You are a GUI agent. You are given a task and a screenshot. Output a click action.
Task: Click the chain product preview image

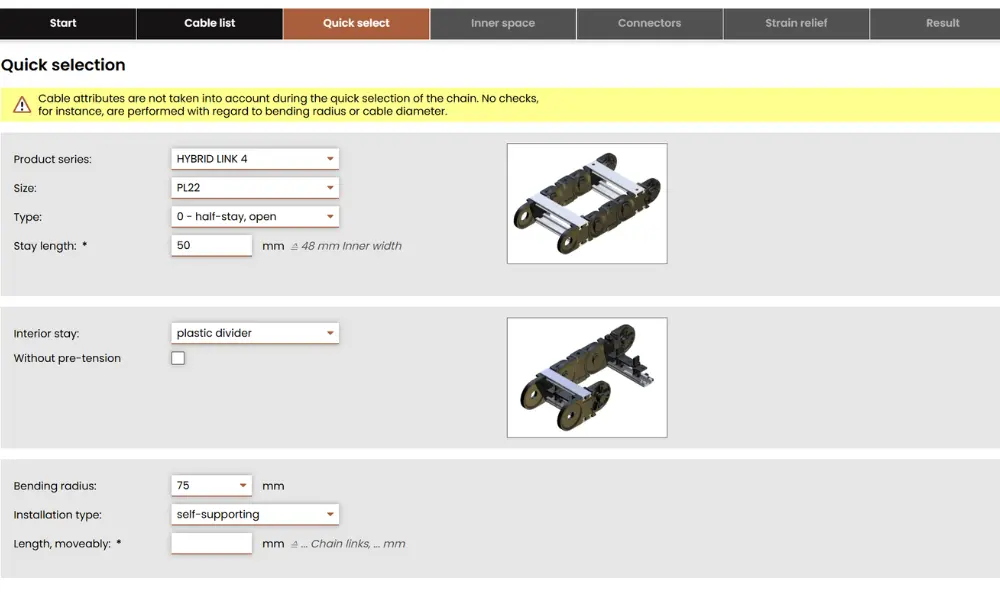[x=587, y=203]
